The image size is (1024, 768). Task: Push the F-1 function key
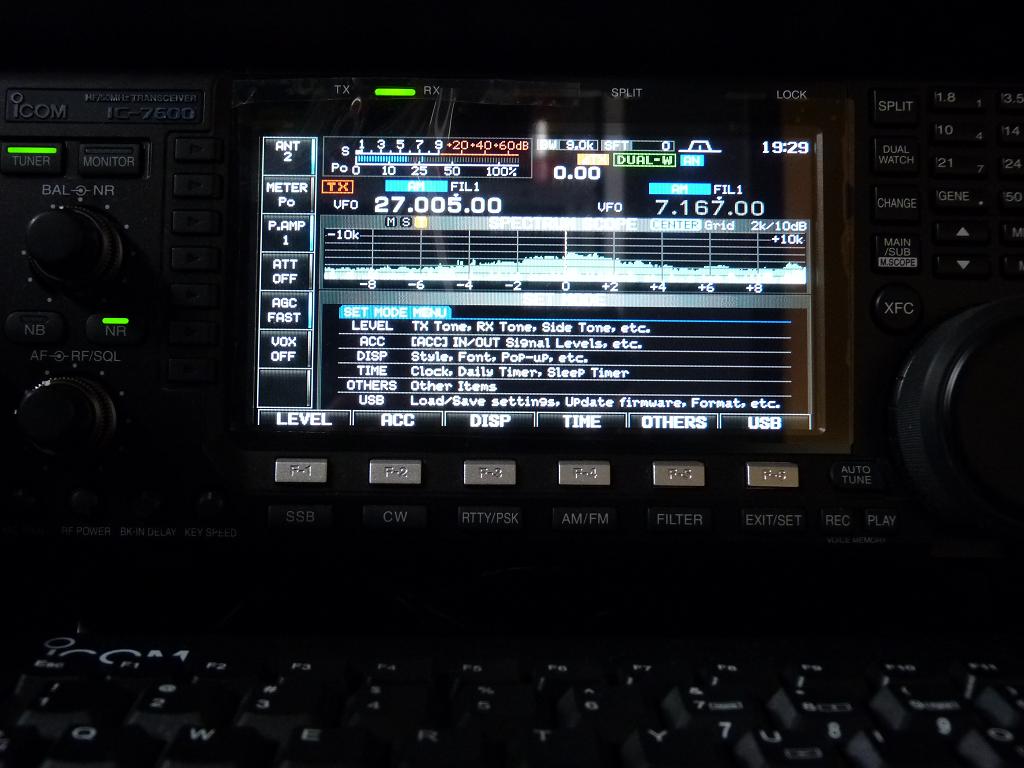pos(301,471)
